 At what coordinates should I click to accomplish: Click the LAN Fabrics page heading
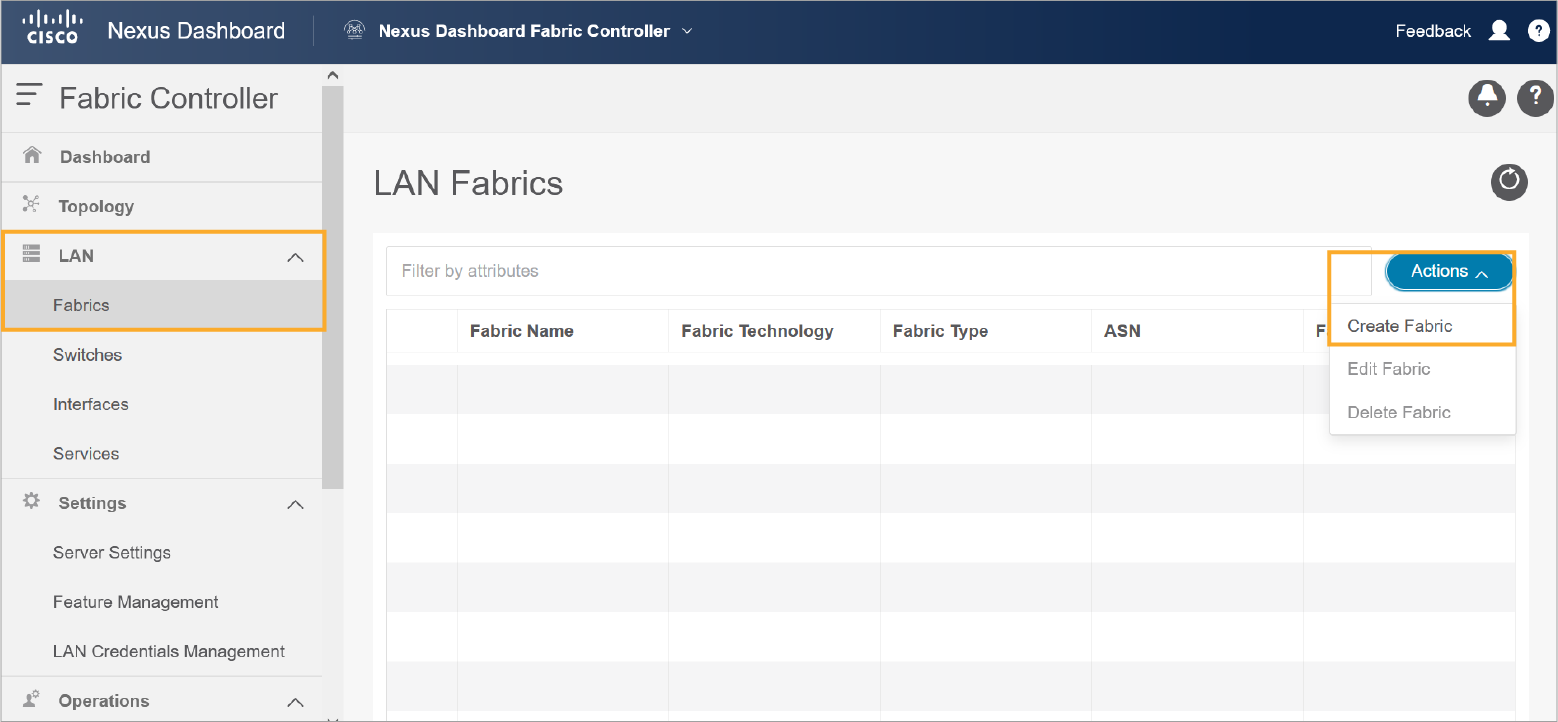pyautogui.click(x=468, y=183)
